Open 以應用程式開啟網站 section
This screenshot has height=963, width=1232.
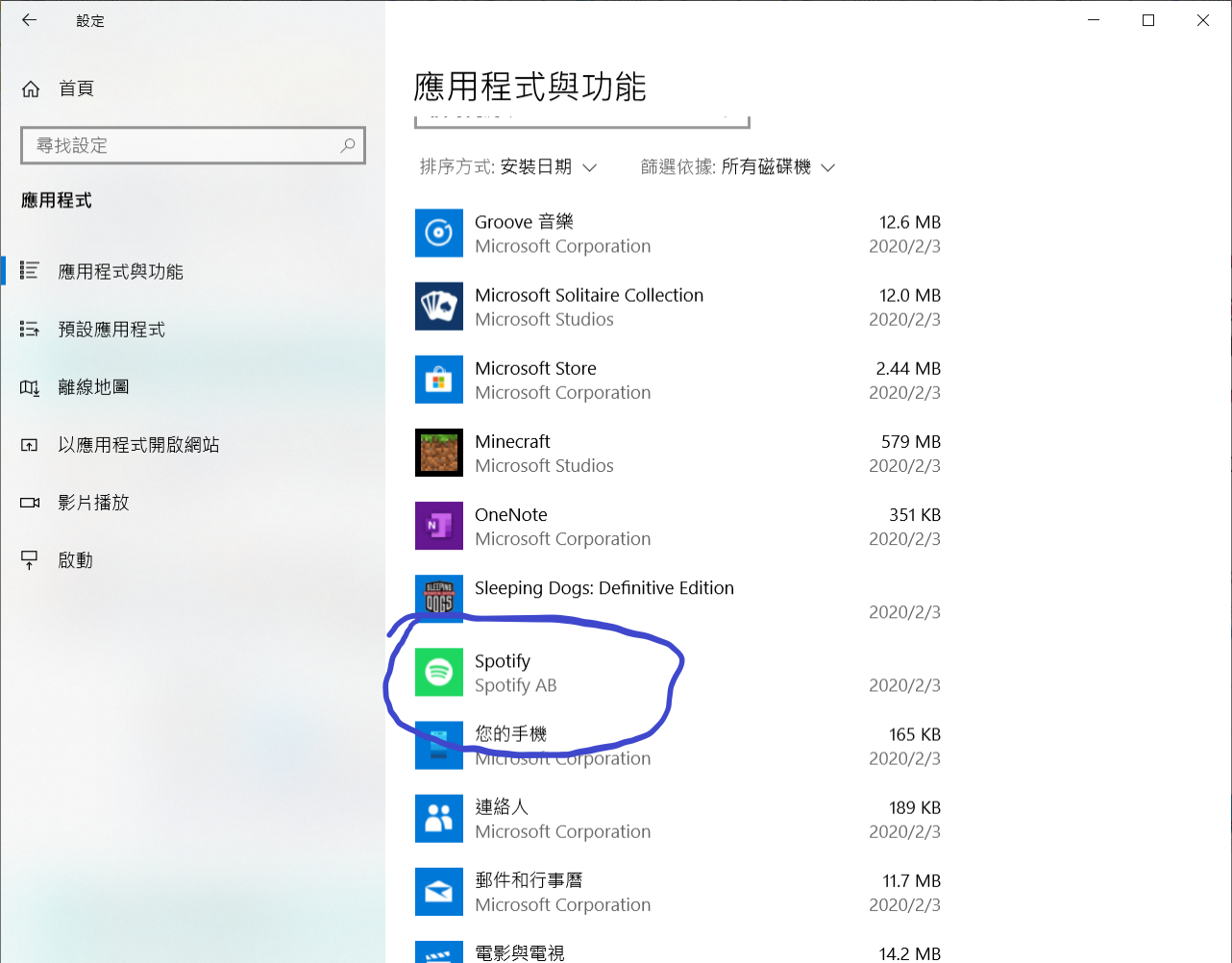138,445
